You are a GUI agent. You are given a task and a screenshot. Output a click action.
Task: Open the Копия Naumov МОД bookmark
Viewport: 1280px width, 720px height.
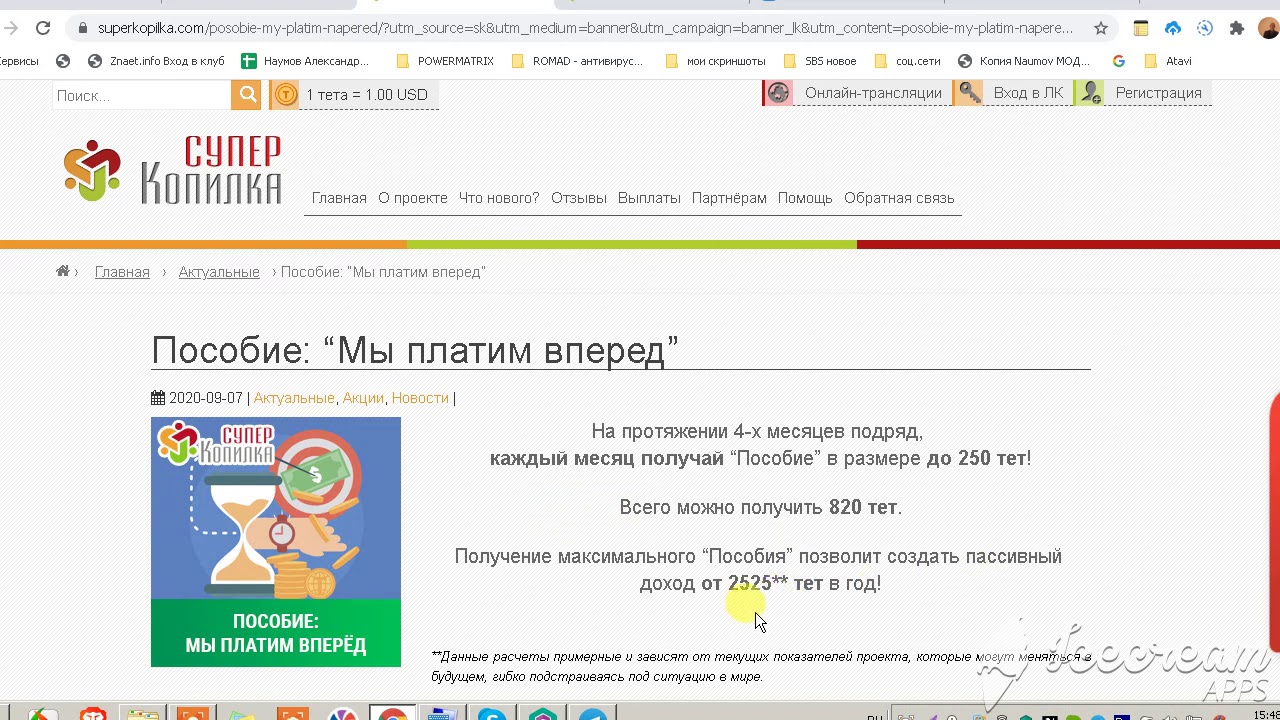(1024, 61)
